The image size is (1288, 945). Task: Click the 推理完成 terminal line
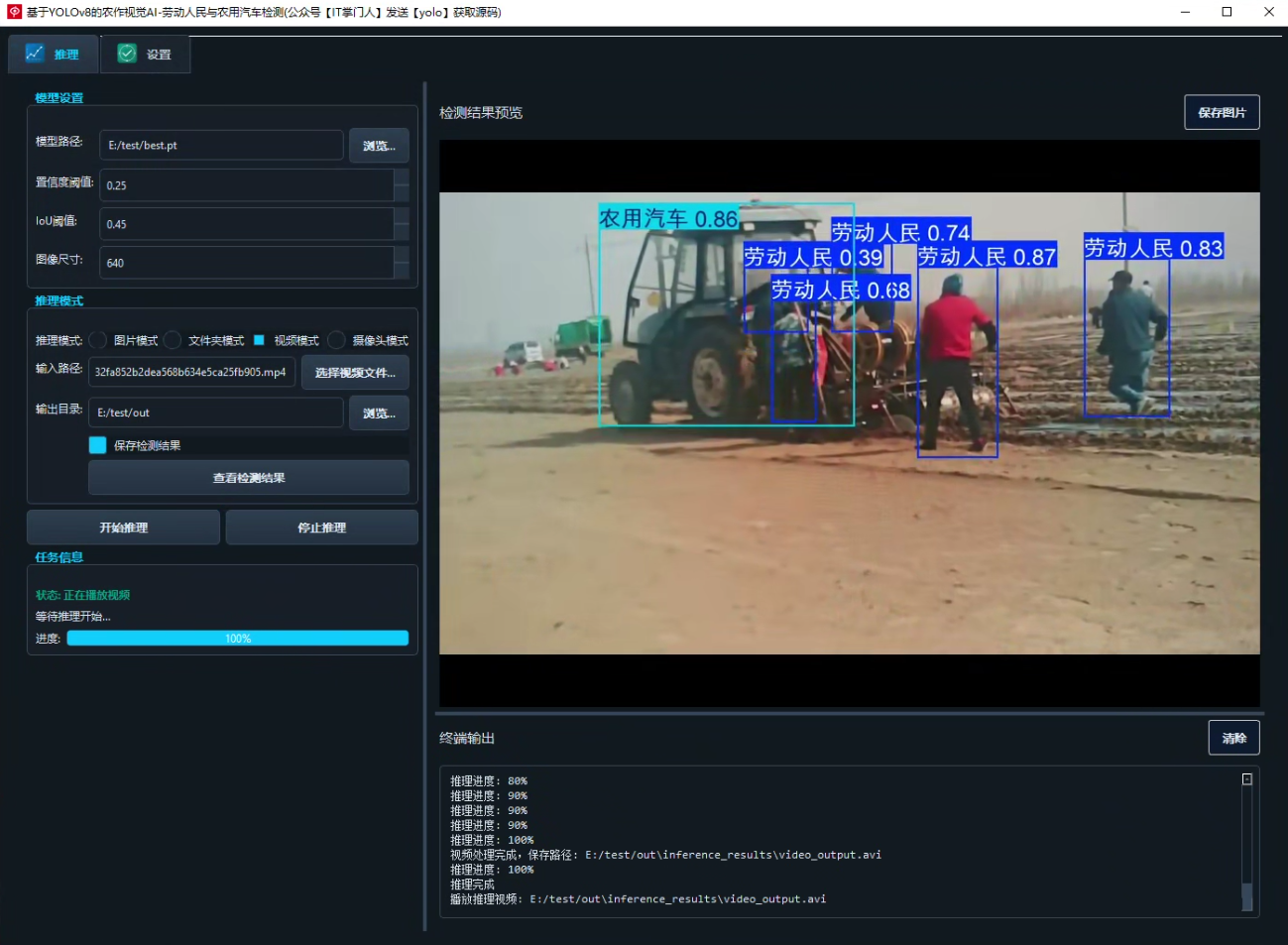click(x=472, y=885)
